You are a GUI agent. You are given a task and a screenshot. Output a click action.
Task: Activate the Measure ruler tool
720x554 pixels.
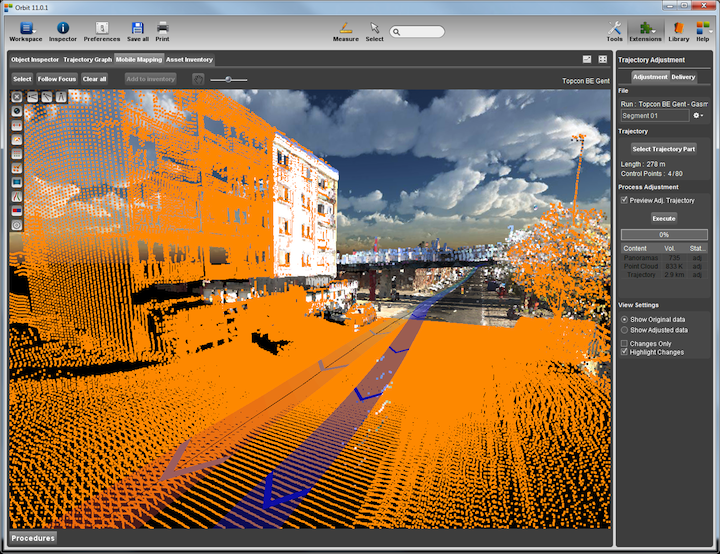(x=345, y=28)
